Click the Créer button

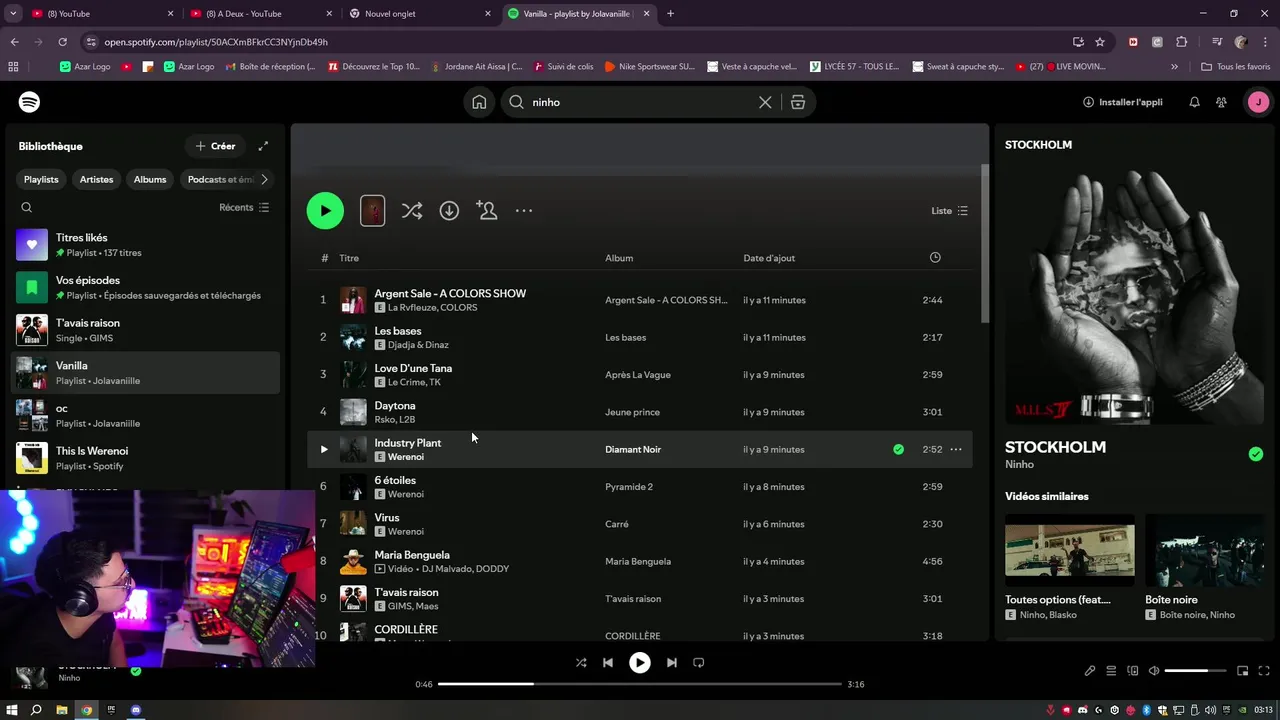coord(215,146)
